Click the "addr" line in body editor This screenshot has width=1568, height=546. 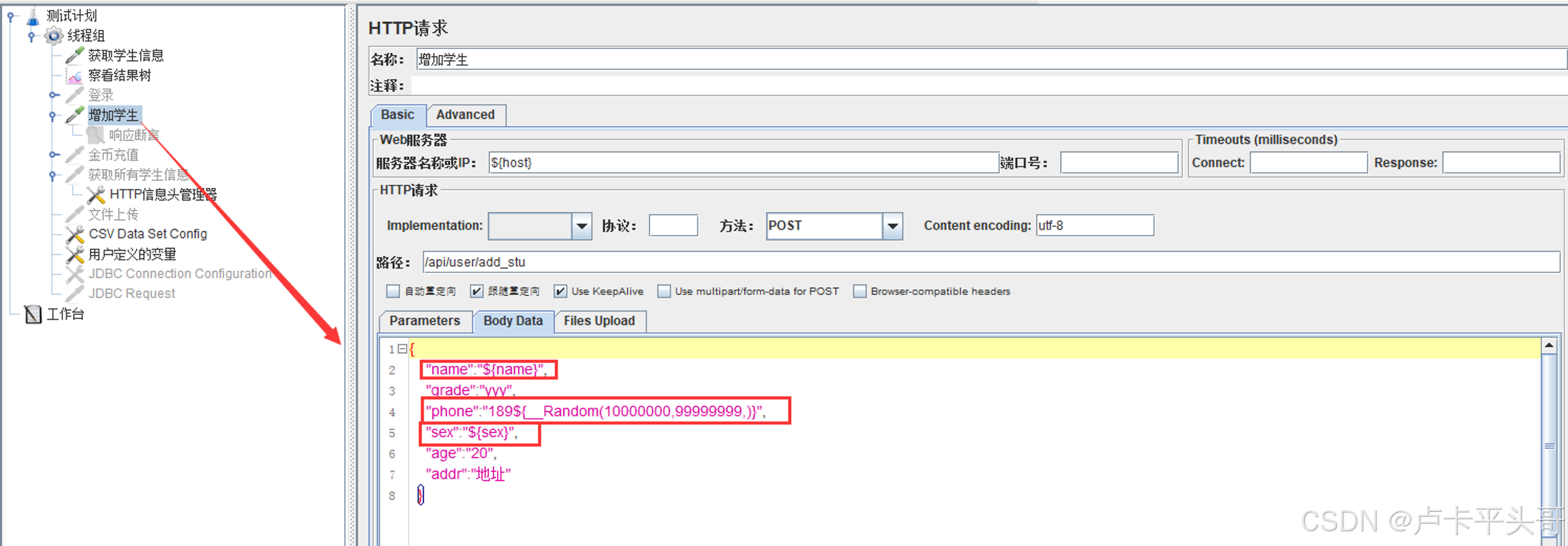[468, 475]
